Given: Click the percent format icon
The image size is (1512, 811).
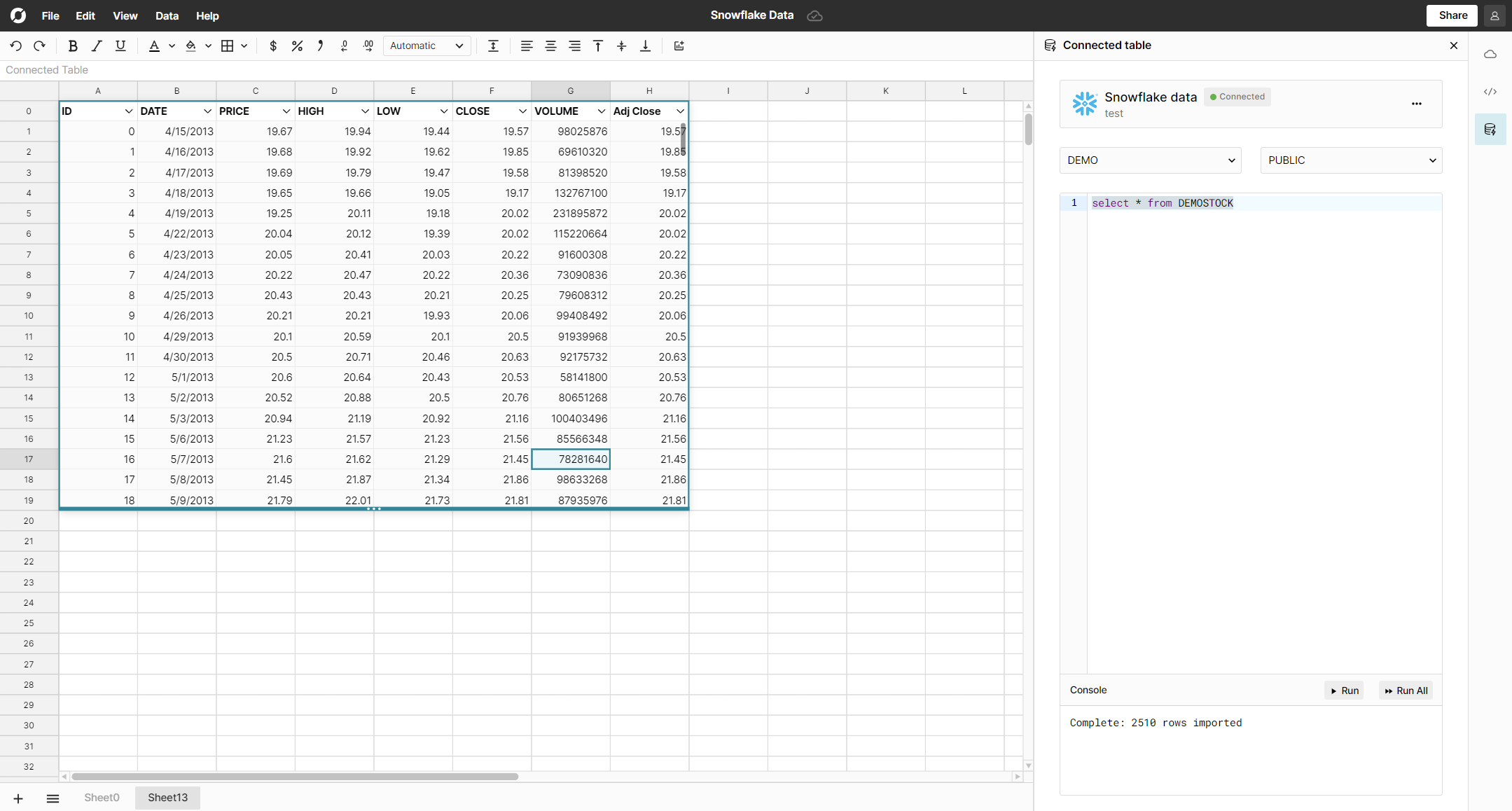Looking at the screenshot, I should 297,46.
